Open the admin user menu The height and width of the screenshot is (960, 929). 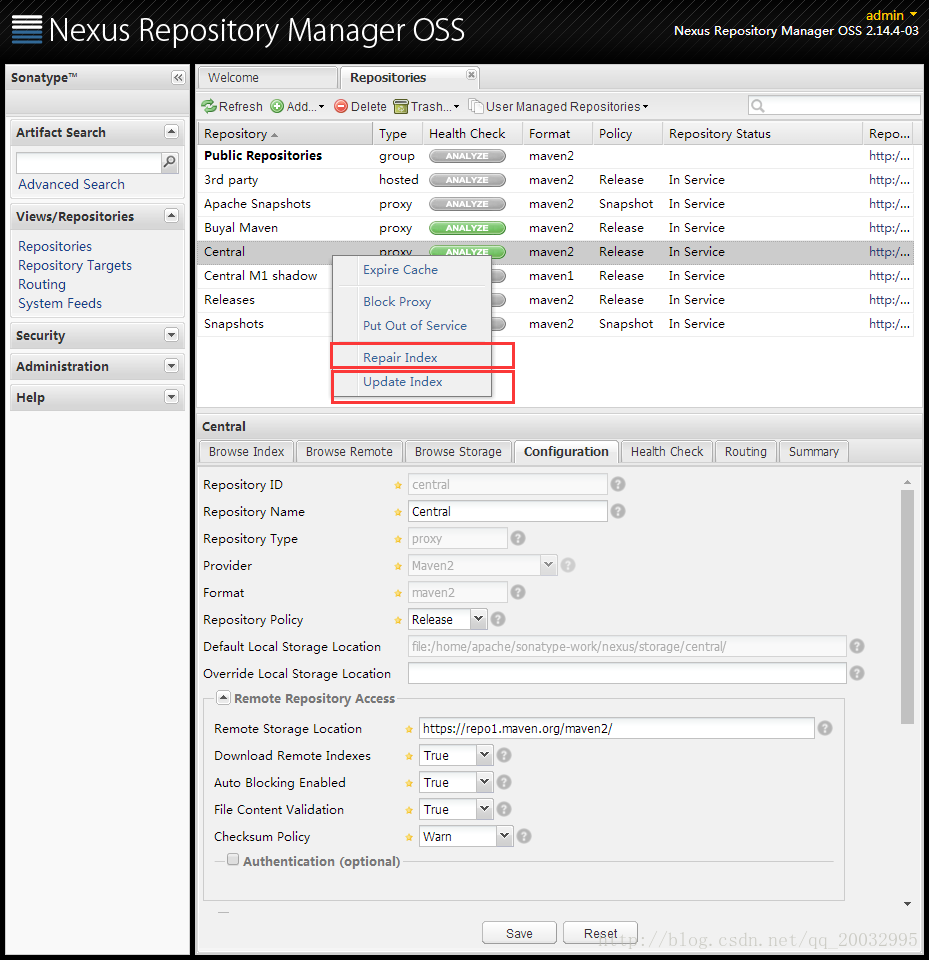pyautogui.click(x=891, y=15)
